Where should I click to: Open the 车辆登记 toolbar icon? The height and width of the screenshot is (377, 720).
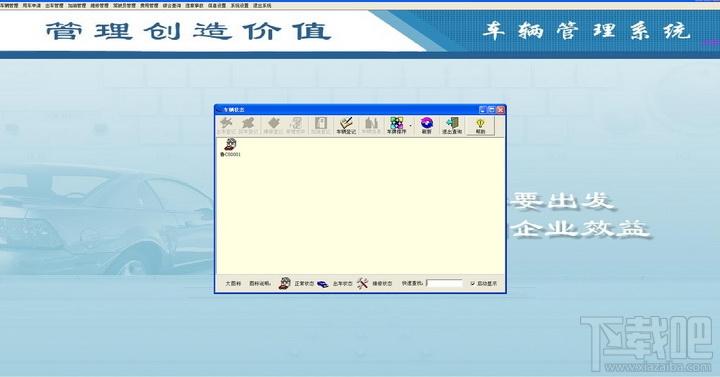(346, 125)
